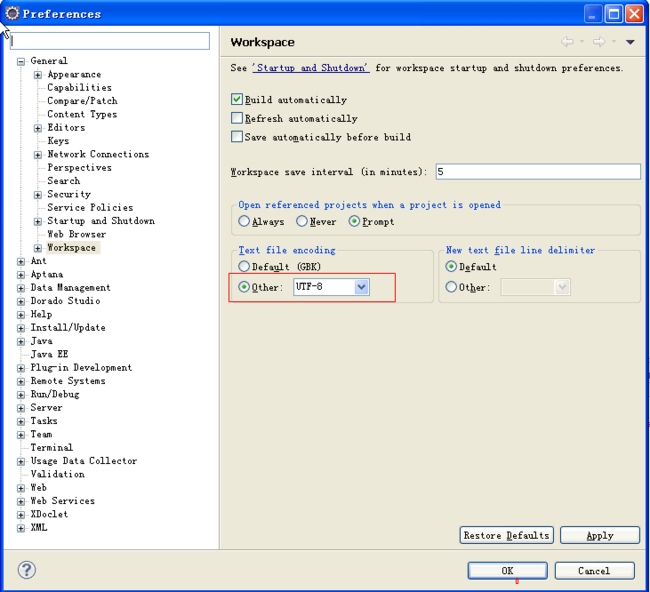Expand the Network Connections node
650x592 pixels.
tap(38, 155)
